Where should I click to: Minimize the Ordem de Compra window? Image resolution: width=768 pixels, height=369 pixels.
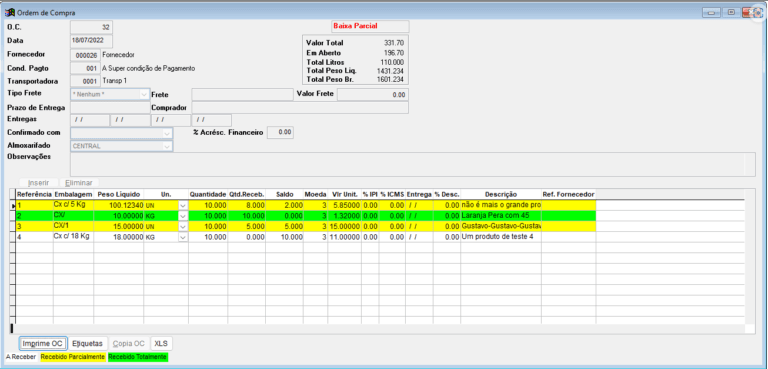[711, 12]
